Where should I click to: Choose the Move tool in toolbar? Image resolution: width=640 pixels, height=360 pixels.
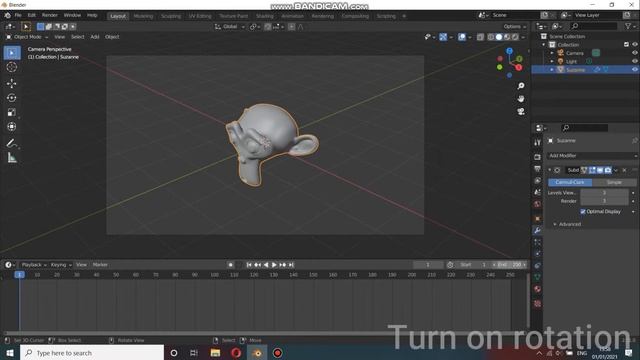click(x=12, y=83)
